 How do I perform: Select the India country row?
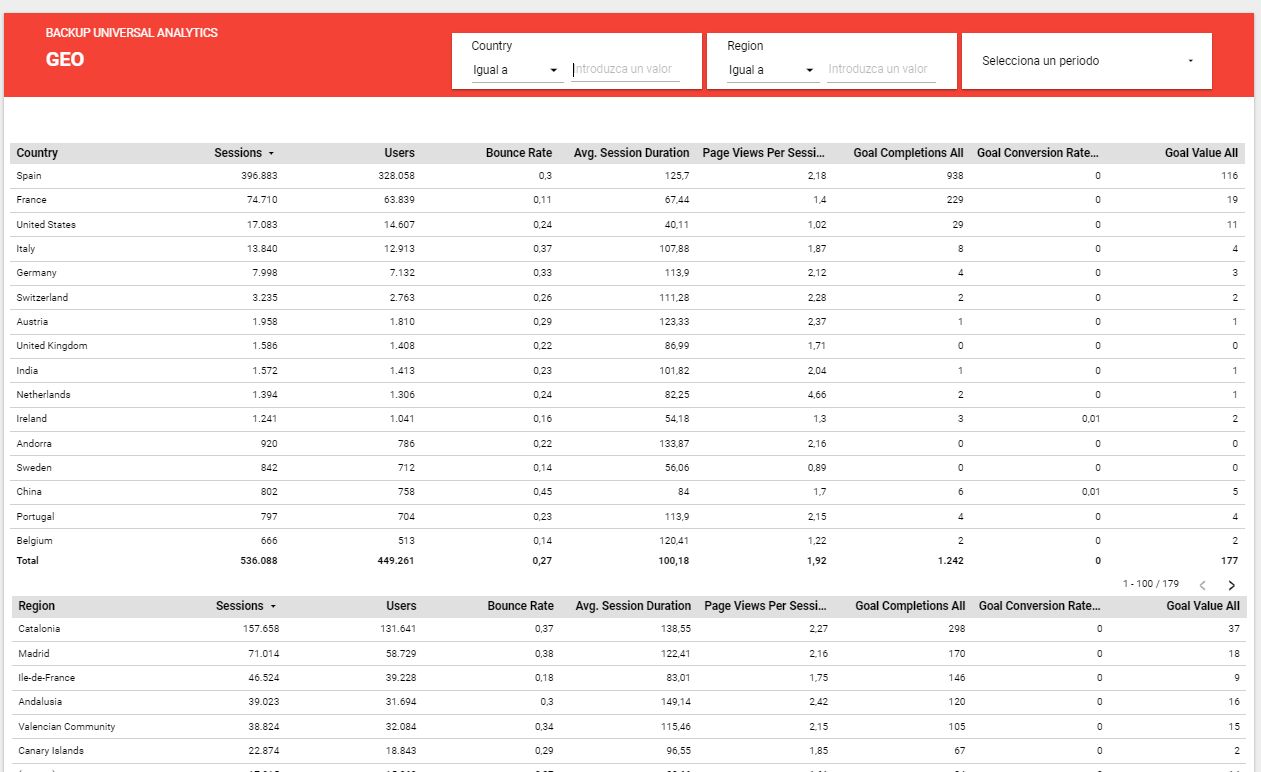pyautogui.click(x=627, y=371)
